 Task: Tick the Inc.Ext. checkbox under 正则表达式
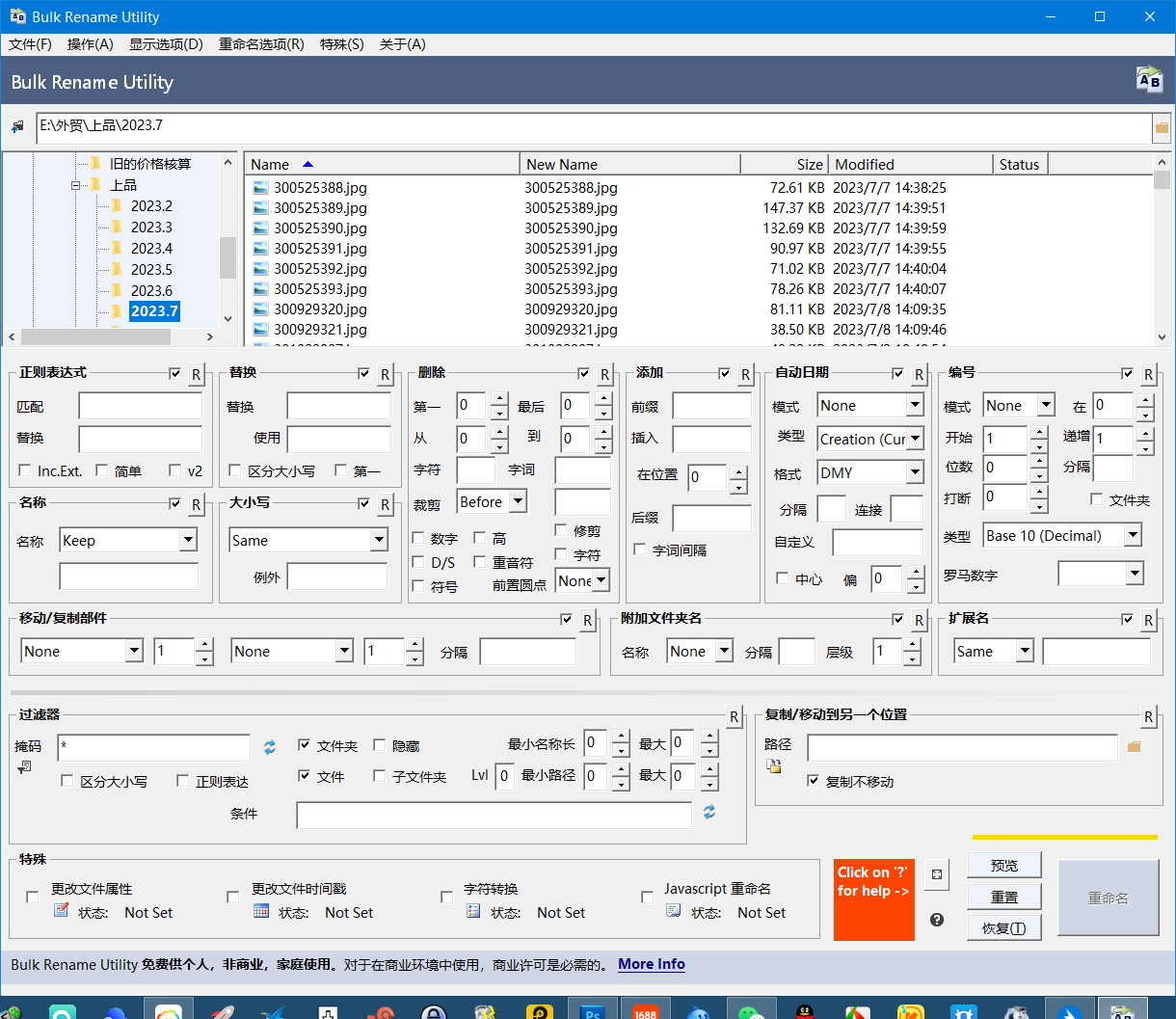coord(25,470)
